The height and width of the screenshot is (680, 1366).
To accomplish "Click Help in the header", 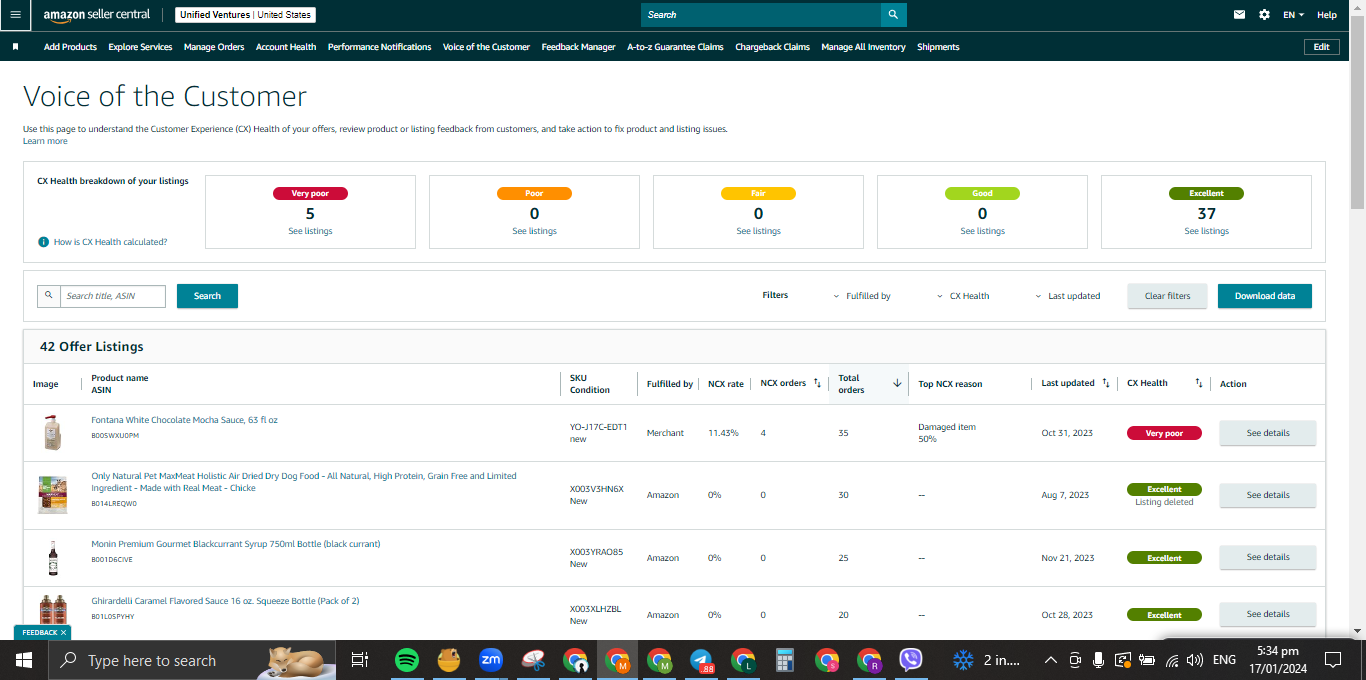I will 1326,15.
